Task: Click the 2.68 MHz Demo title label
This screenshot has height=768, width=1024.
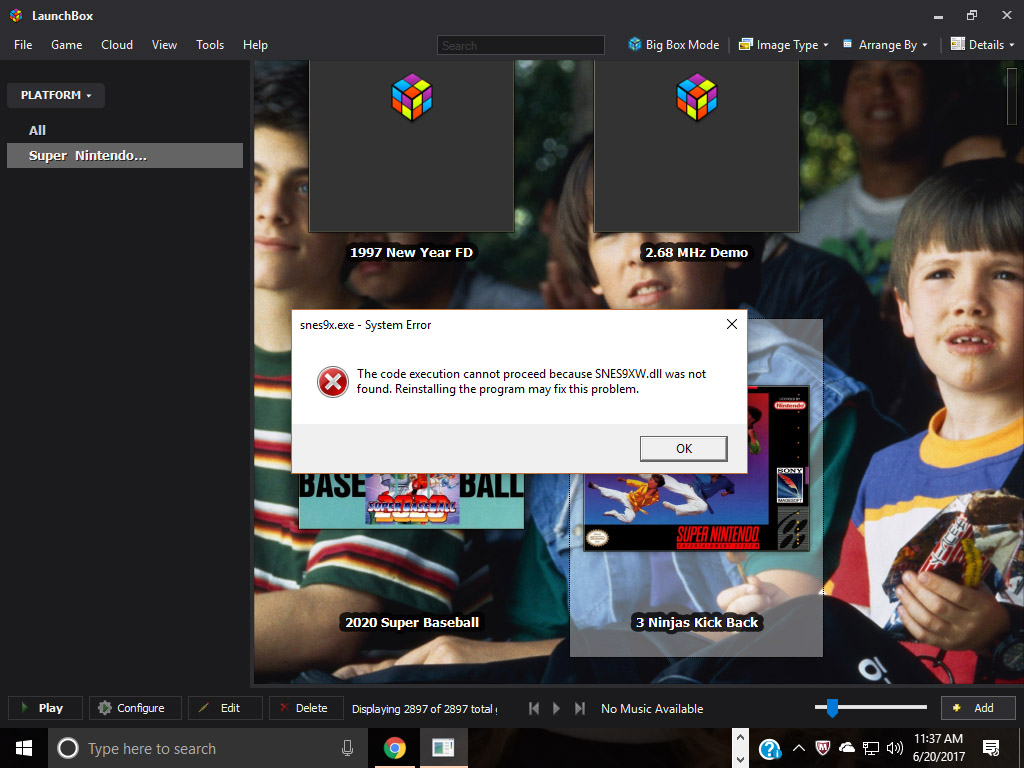Action: [696, 252]
